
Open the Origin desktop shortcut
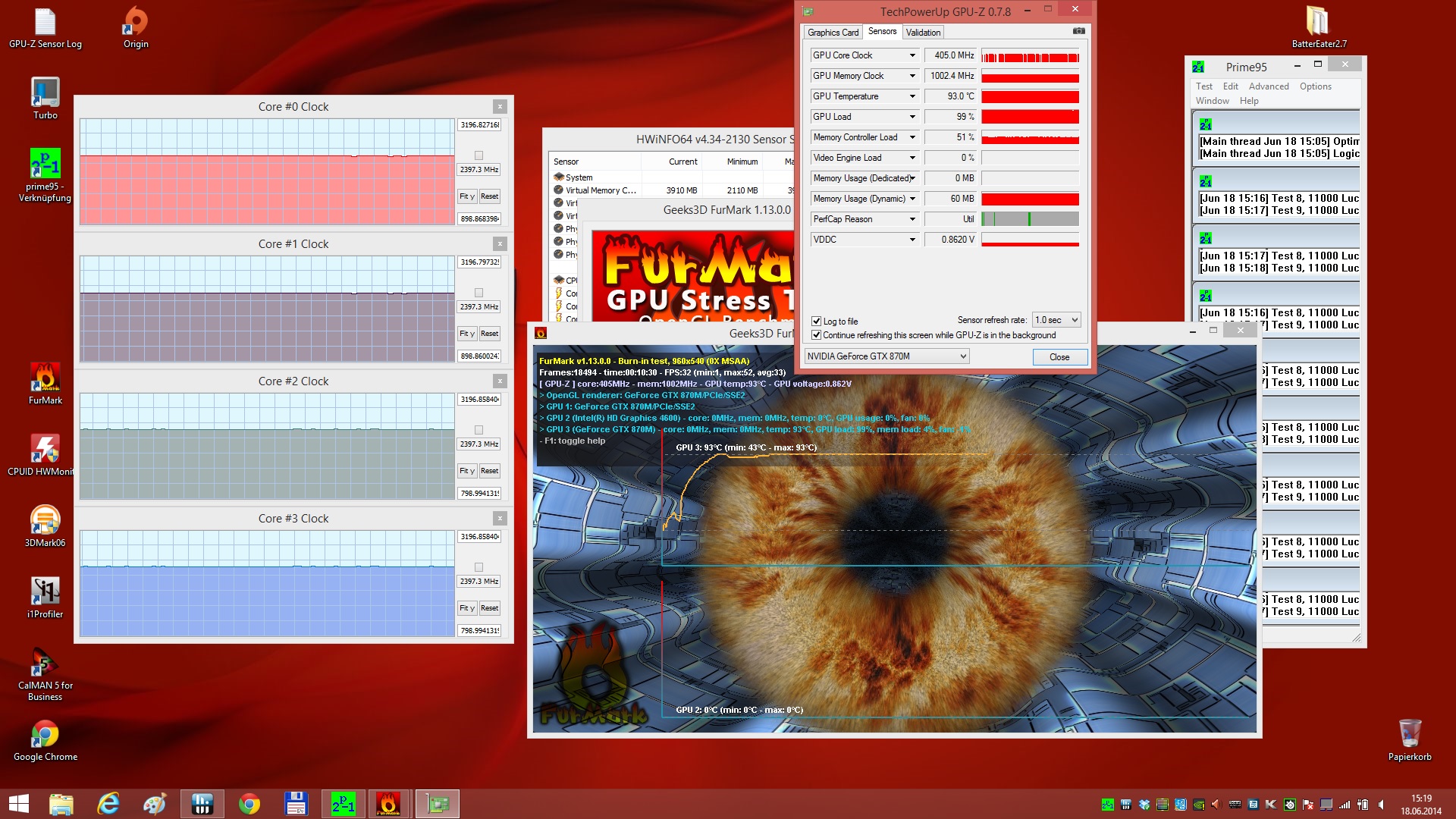click(136, 29)
